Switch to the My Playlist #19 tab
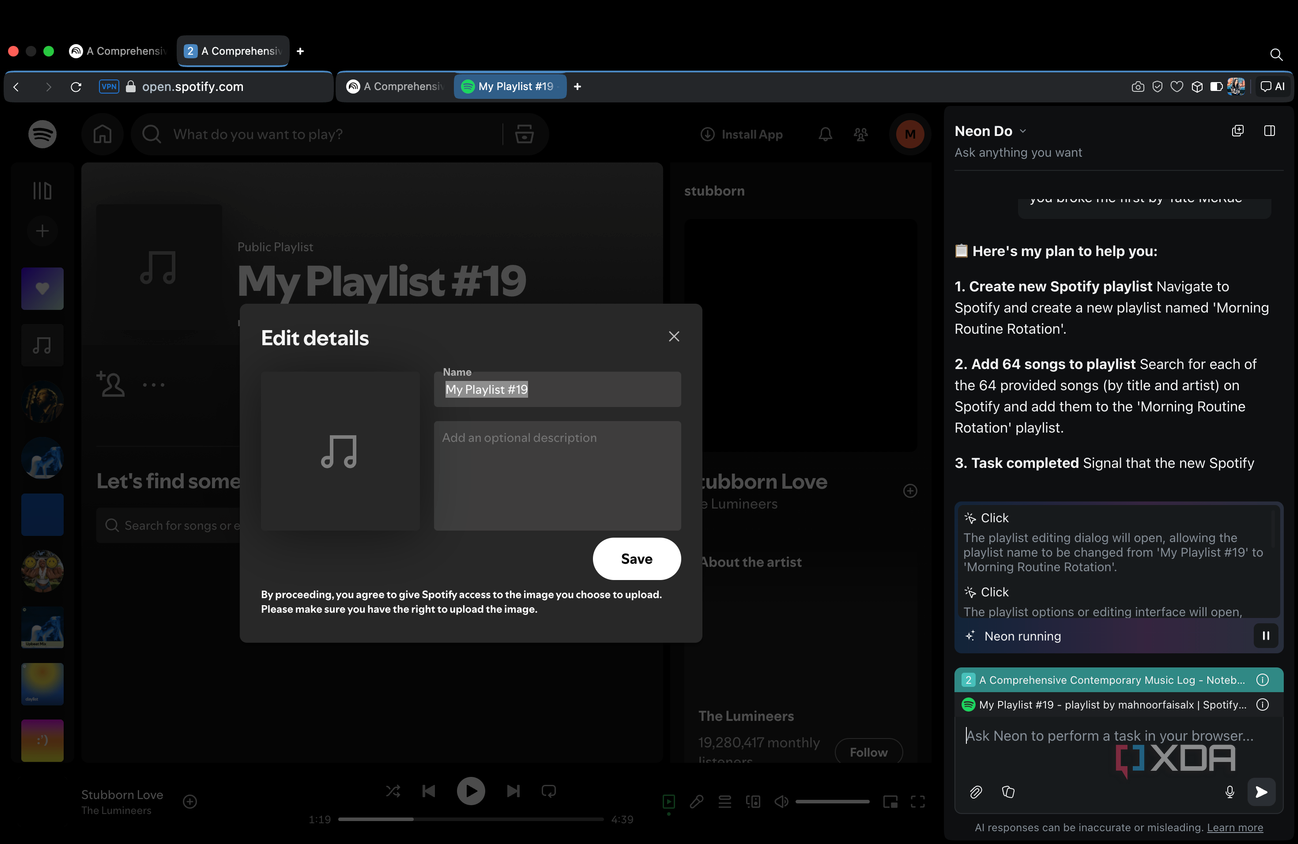The height and width of the screenshot is (844, 1298). (511, 87)
